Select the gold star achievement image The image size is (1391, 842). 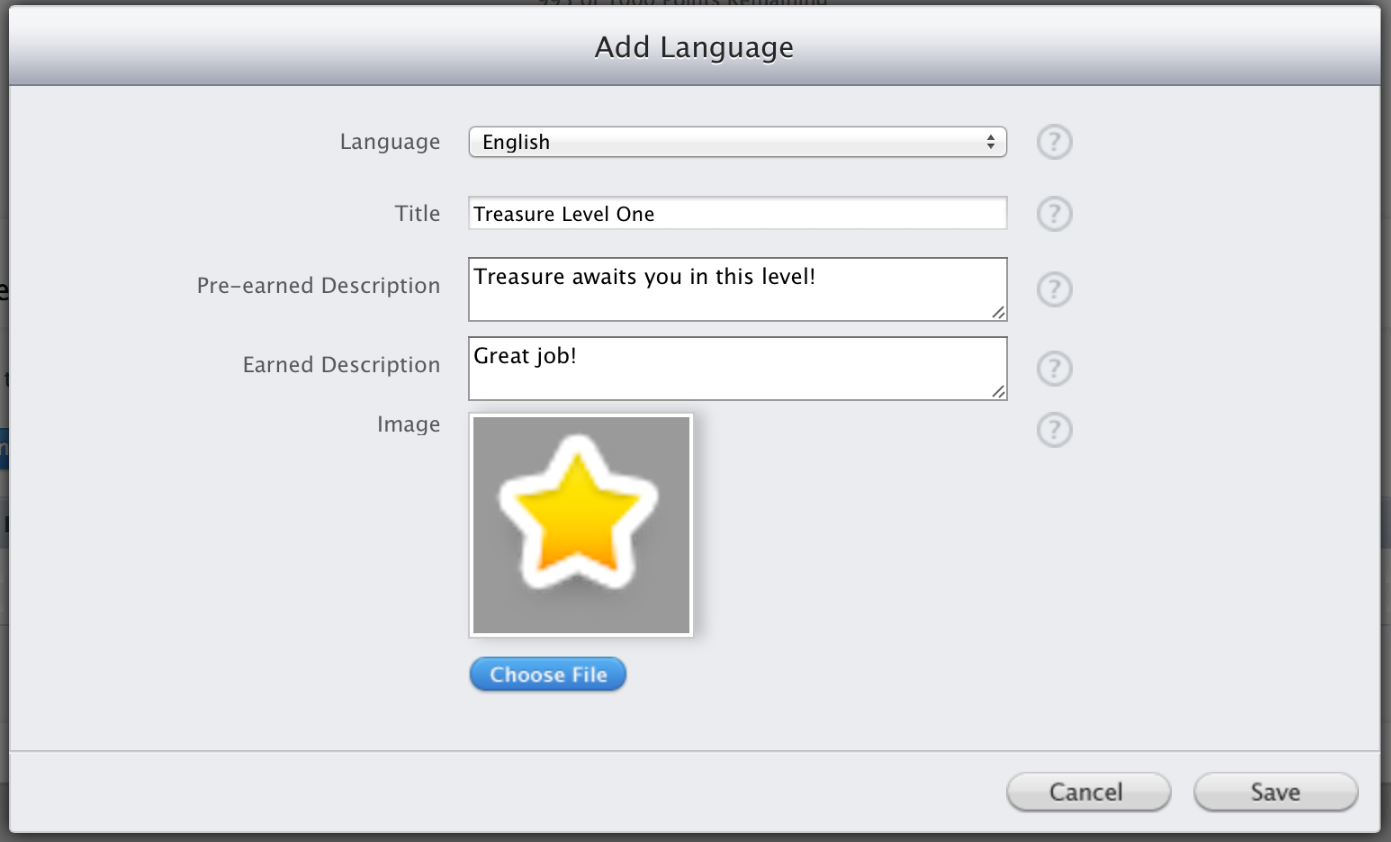pyautogui.click(x=581, y=525)
